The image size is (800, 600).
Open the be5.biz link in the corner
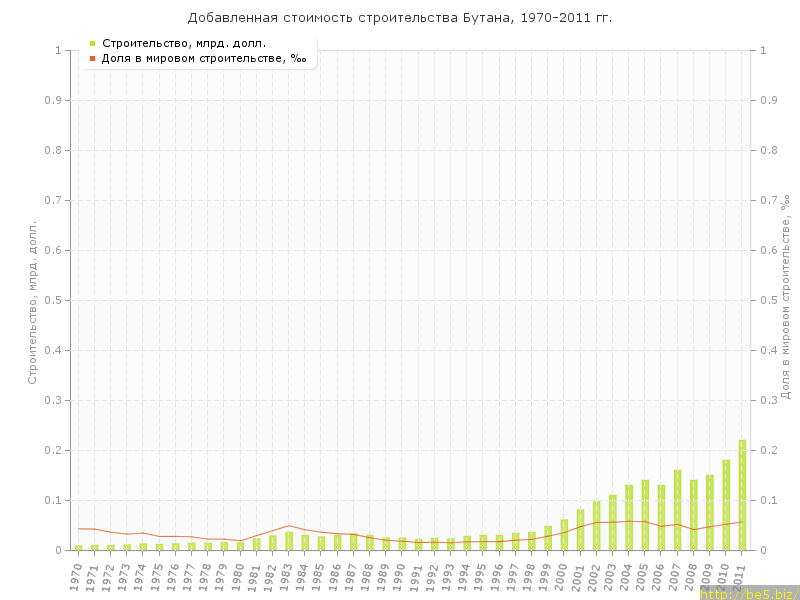(749, 593)
